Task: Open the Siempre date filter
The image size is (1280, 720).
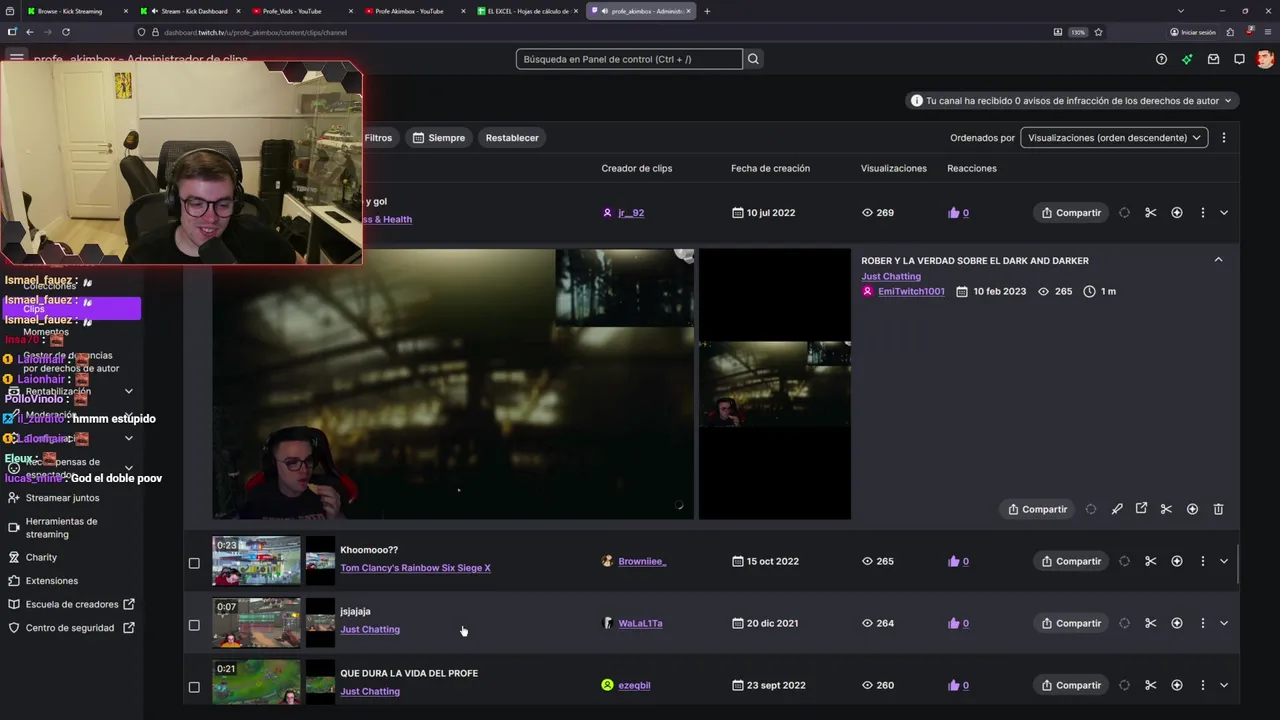Action: [x=439, y=137]
